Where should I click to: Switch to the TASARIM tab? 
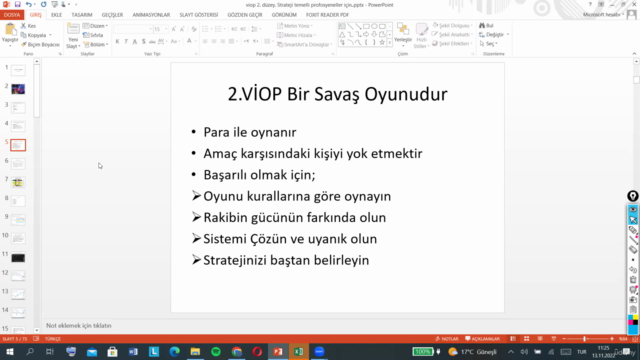(82, 15)
